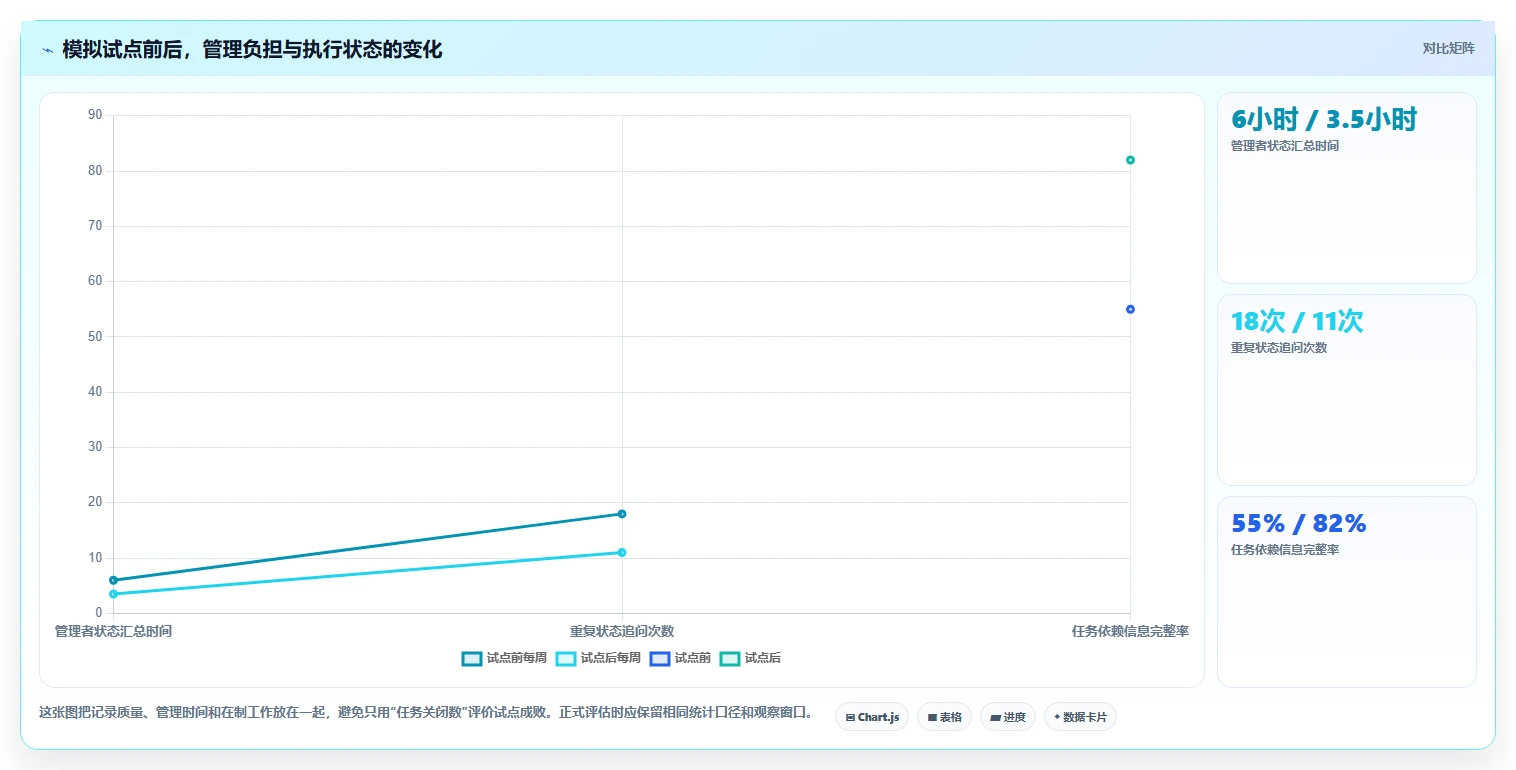This screenshot has height=770, width=1516.
Task: Click the 数据卡片 tag pill
Action: coord(1080,717)
